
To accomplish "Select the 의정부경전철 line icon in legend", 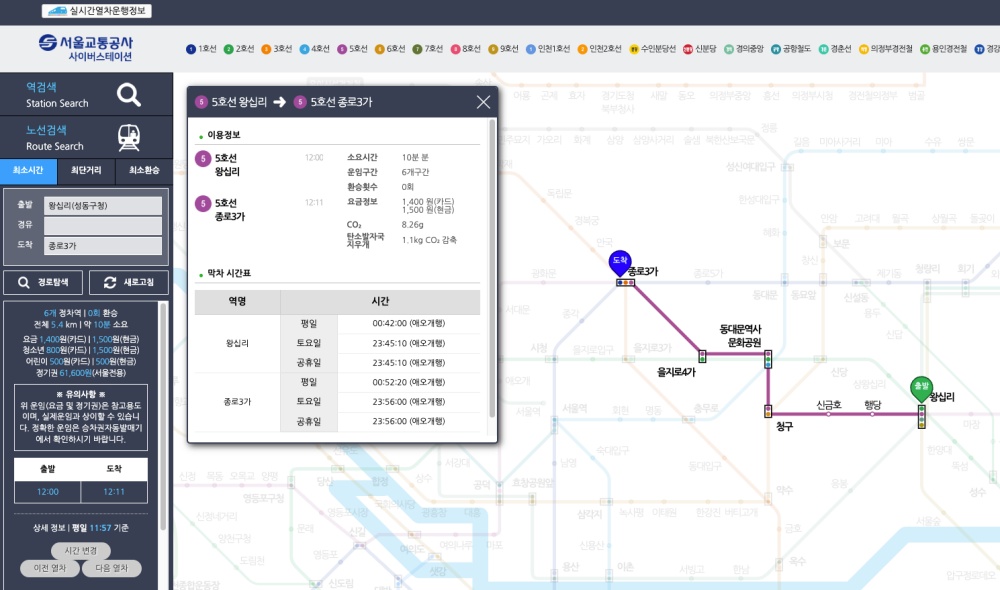I will (864, 49).
